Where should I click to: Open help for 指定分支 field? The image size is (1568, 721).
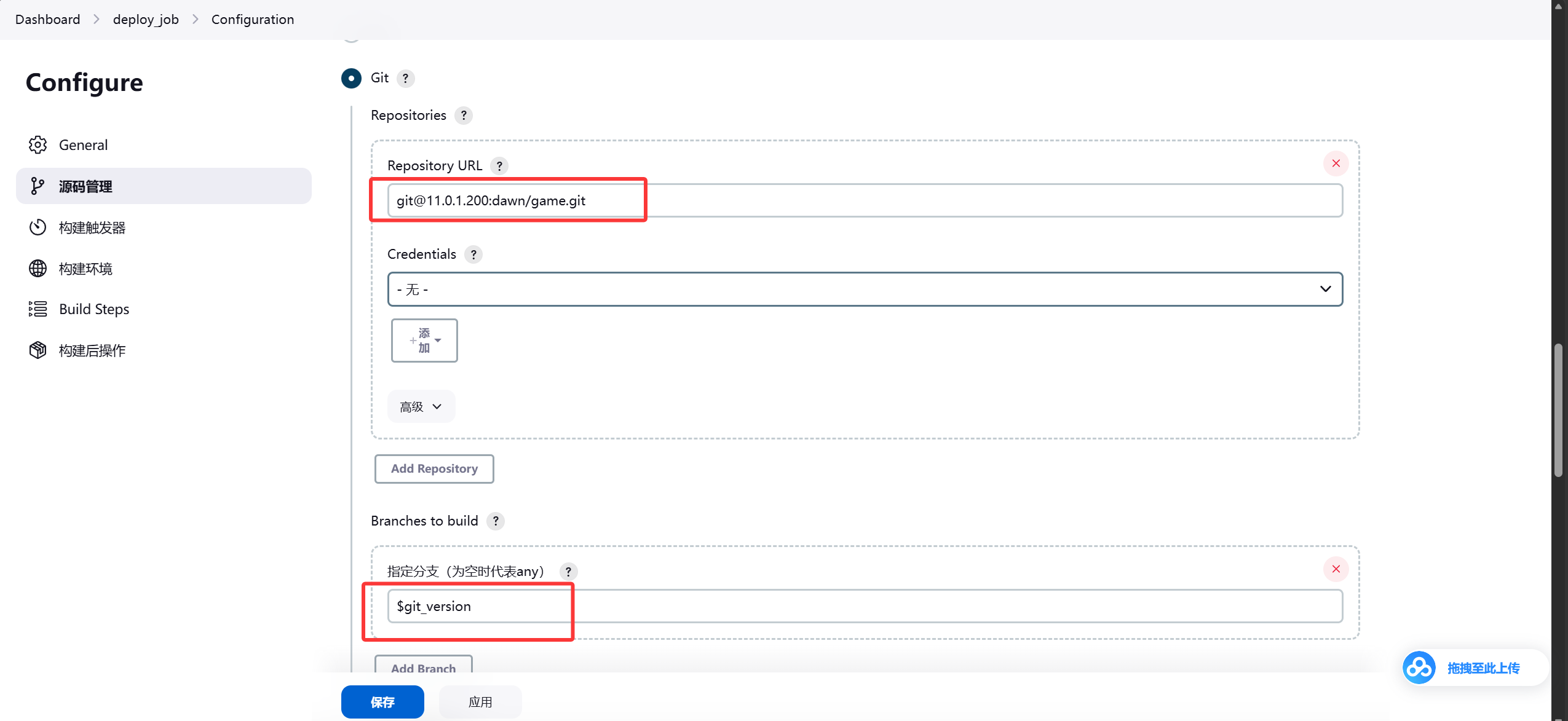click(568, 572)
